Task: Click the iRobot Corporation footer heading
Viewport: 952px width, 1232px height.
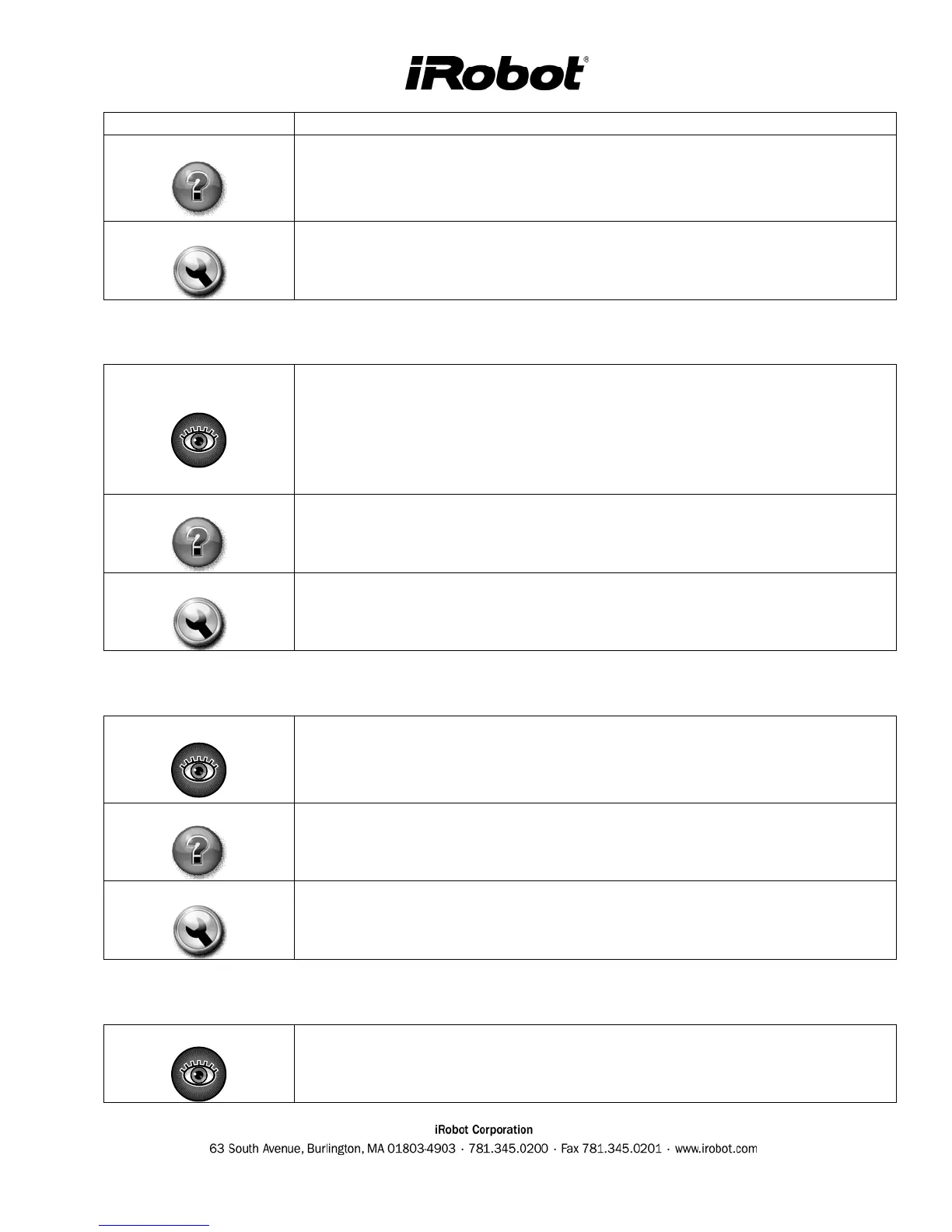Action: [483, 1130]
